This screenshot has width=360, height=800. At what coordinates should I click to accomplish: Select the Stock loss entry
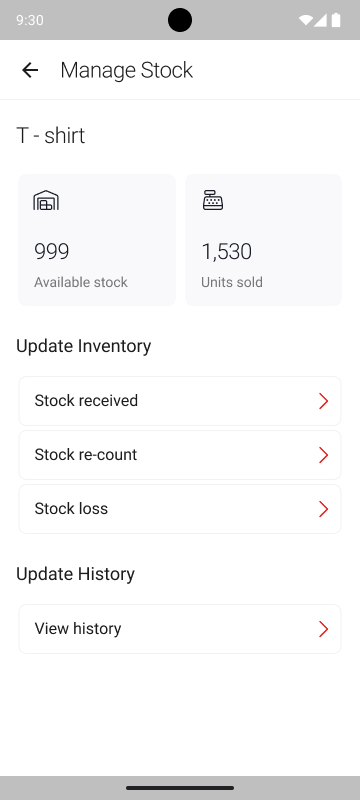[180, 509]
